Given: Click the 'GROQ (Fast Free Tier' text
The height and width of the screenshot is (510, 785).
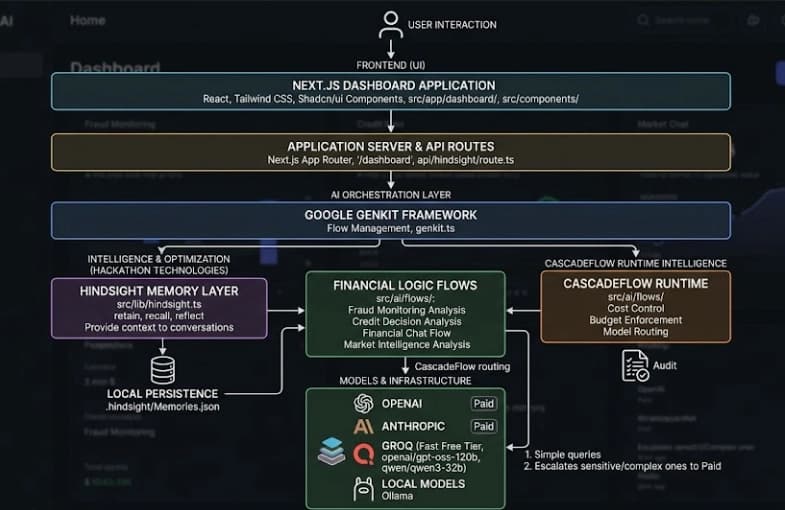Looking at the screenshot, I should [x=433, y=446].
